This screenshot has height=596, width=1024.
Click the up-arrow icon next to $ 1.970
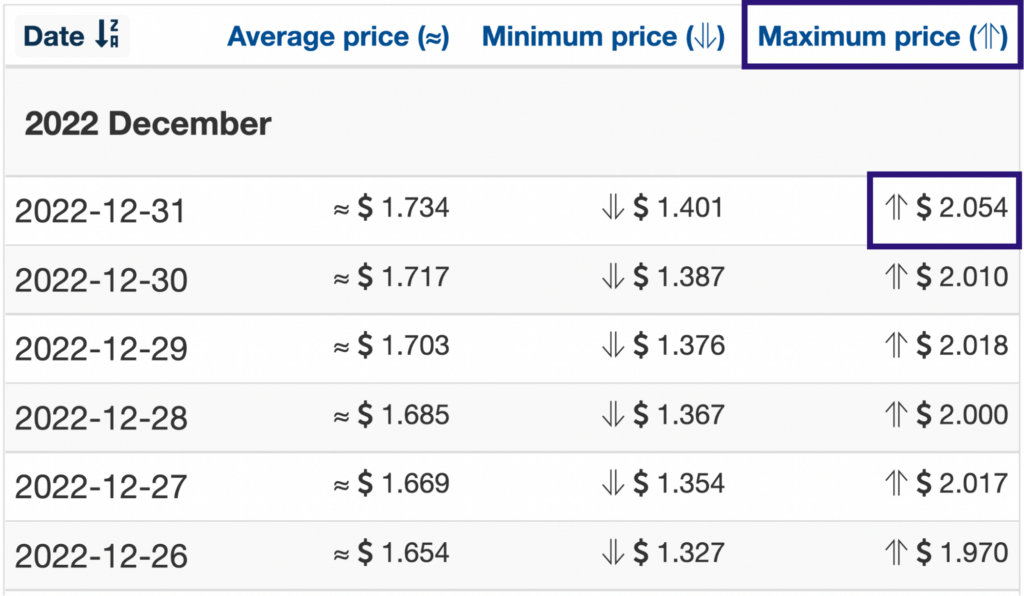[x=896, y=553]
